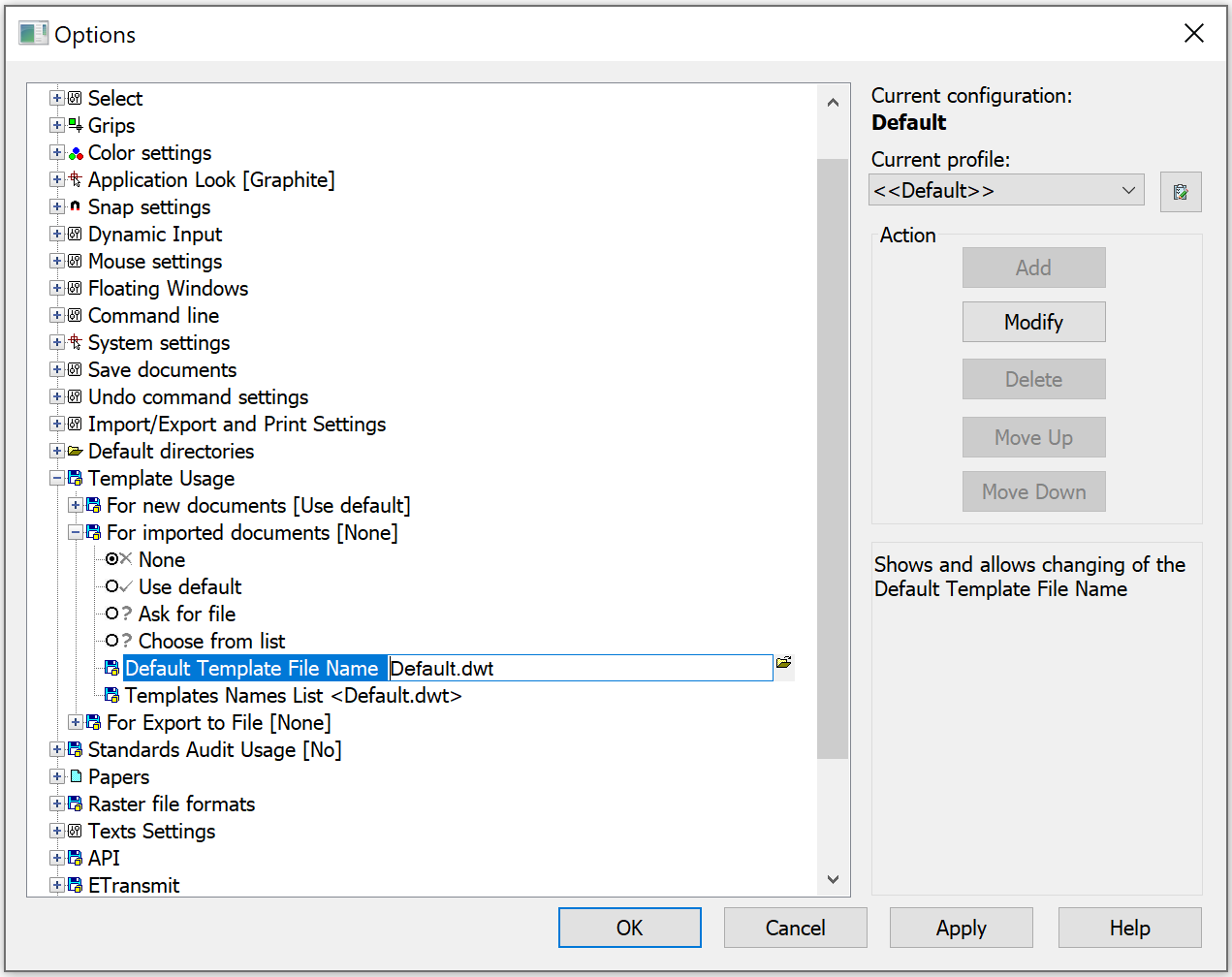Select the Save documents tree item
This screenshot has height=977, width=1232.
point(162,370)
